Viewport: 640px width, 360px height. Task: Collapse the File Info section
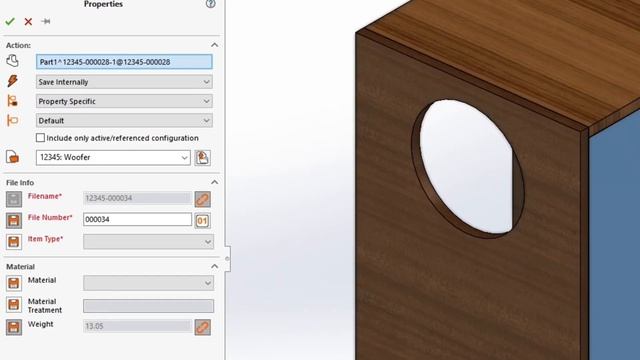pyautogui.click(x=214, y=182)
